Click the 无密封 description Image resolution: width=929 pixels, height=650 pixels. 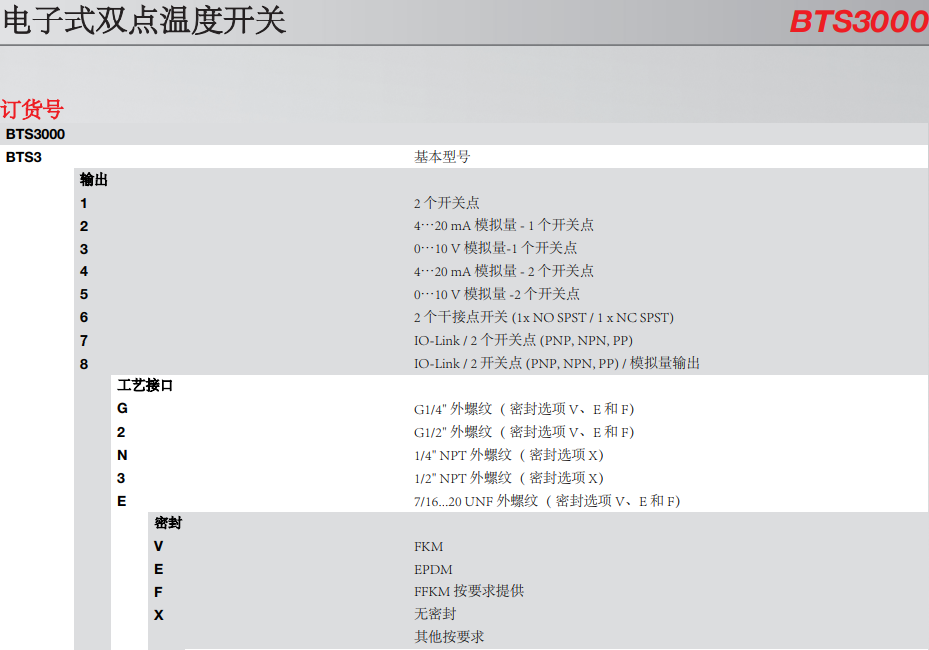point(435,614)
